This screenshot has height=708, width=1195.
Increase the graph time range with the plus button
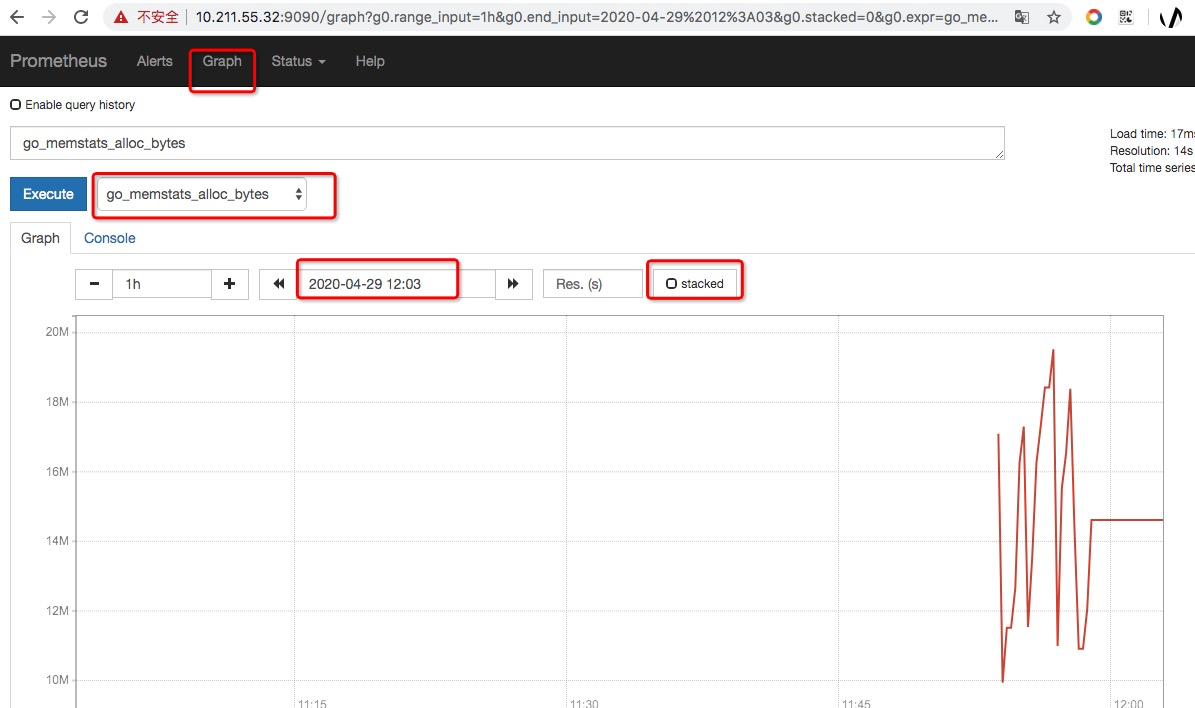[x=229, y=284]
